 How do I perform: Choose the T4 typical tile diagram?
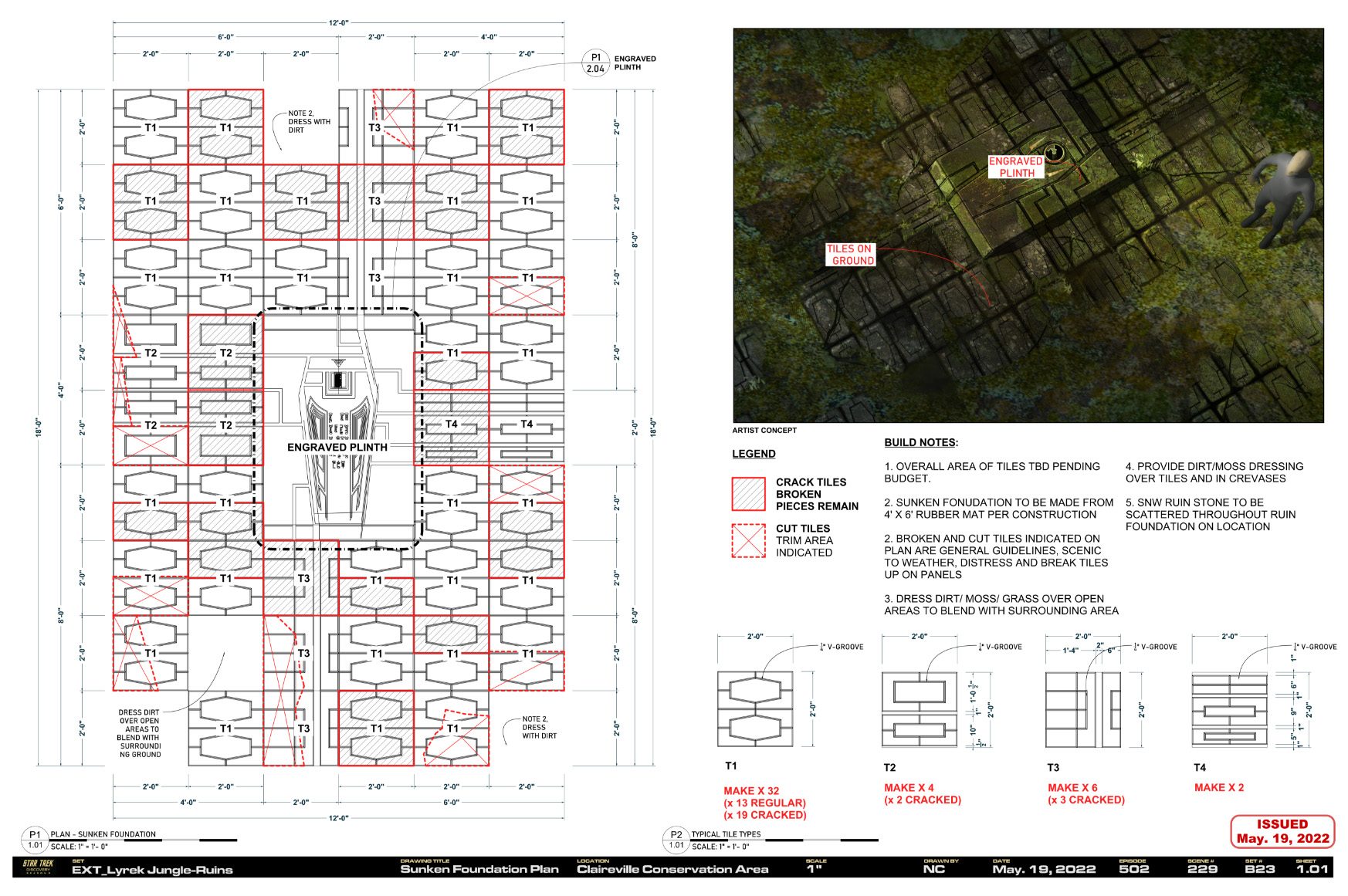[x=1229, y=708]
